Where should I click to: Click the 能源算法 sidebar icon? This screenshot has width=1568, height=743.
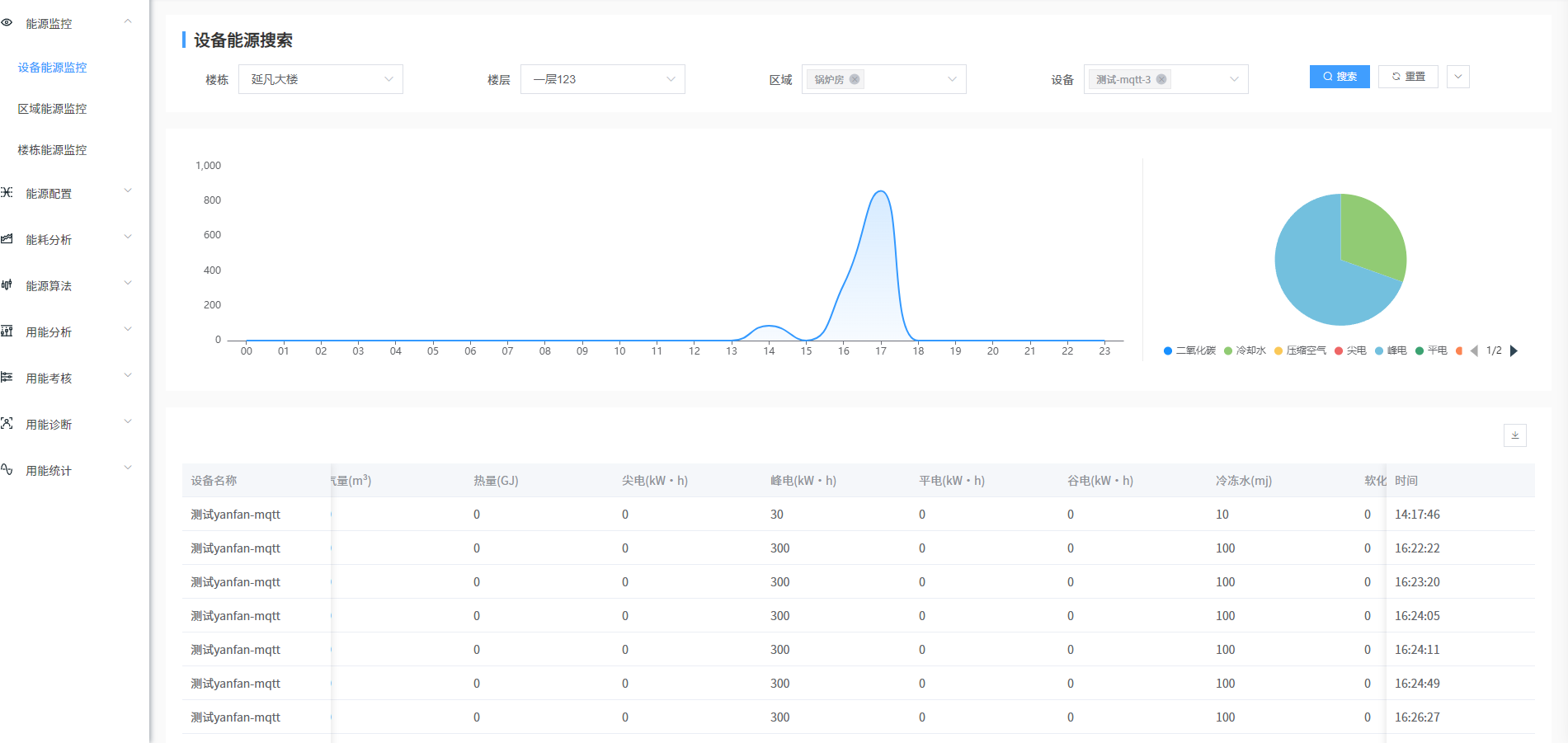7,285
